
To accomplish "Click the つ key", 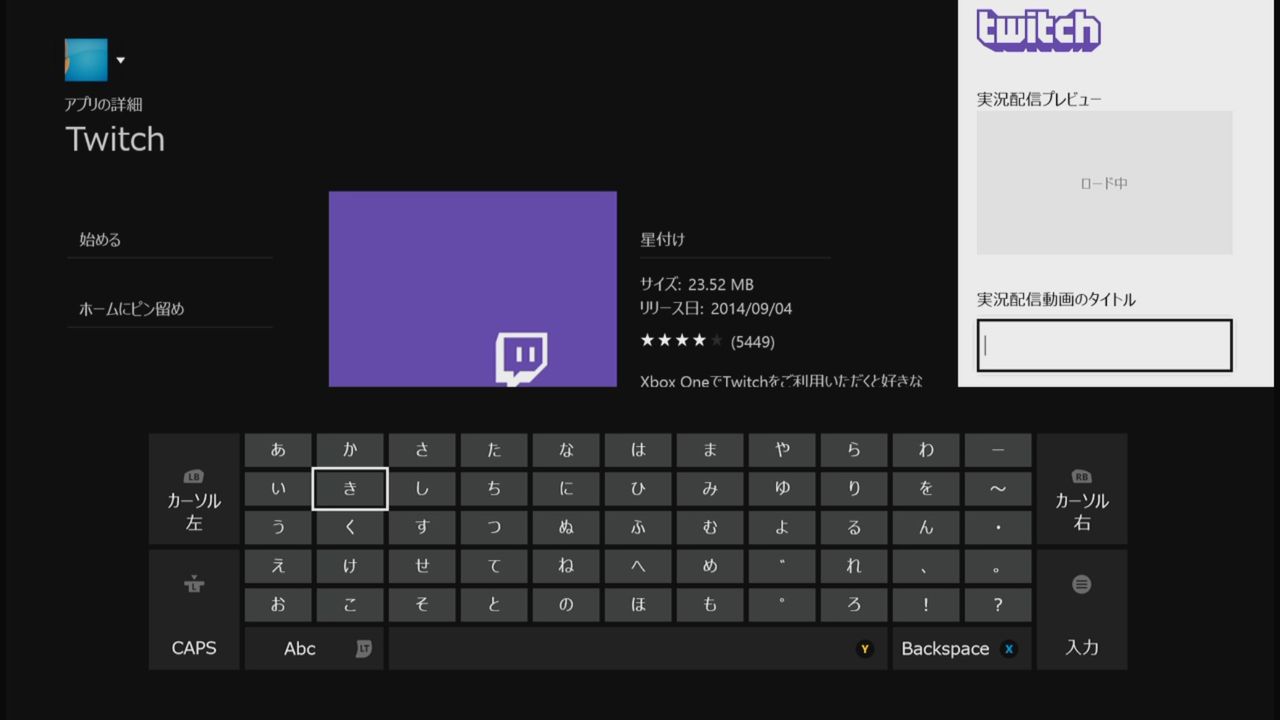I will click(494, 527).
